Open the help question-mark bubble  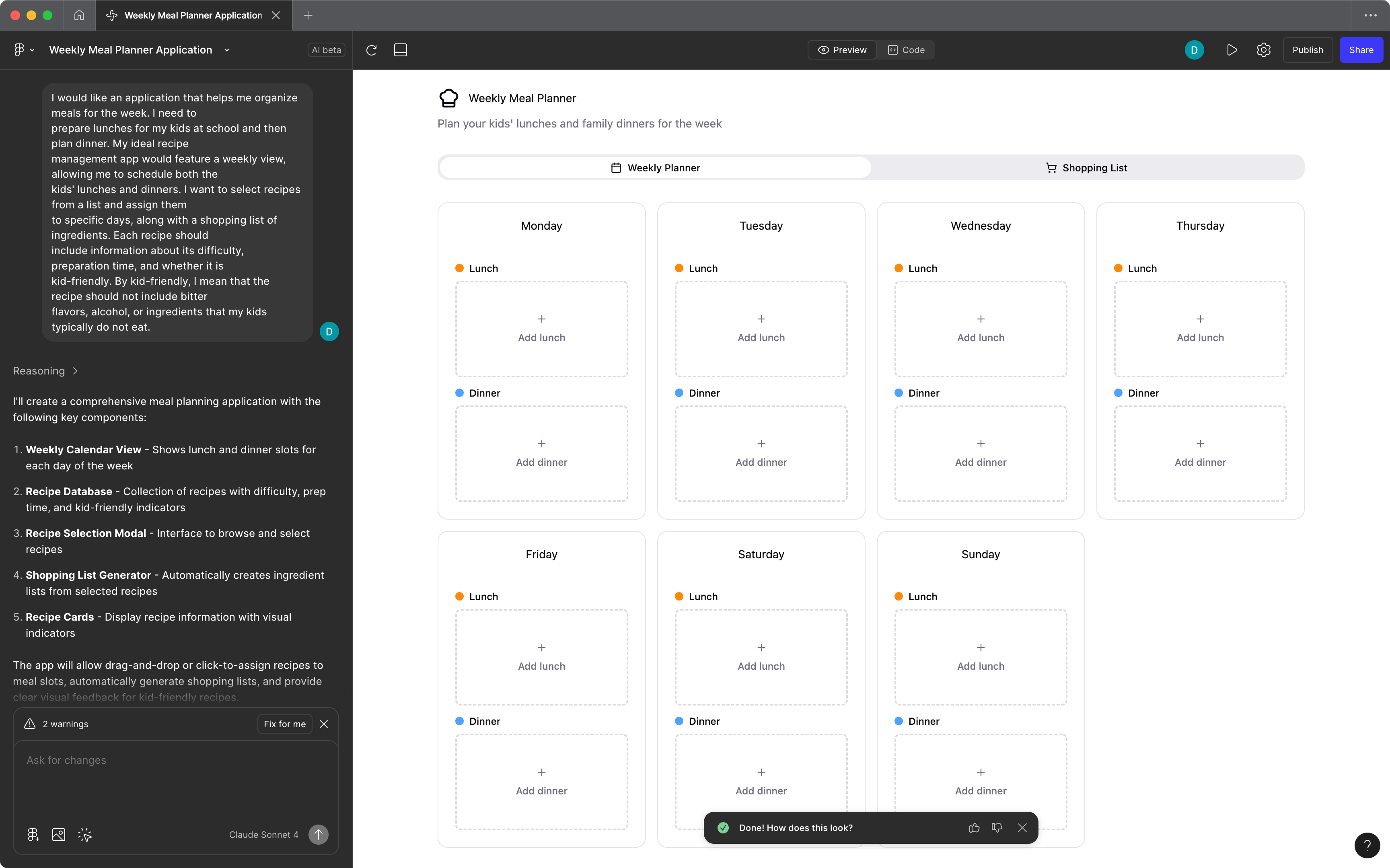[x=1367, y=845]
